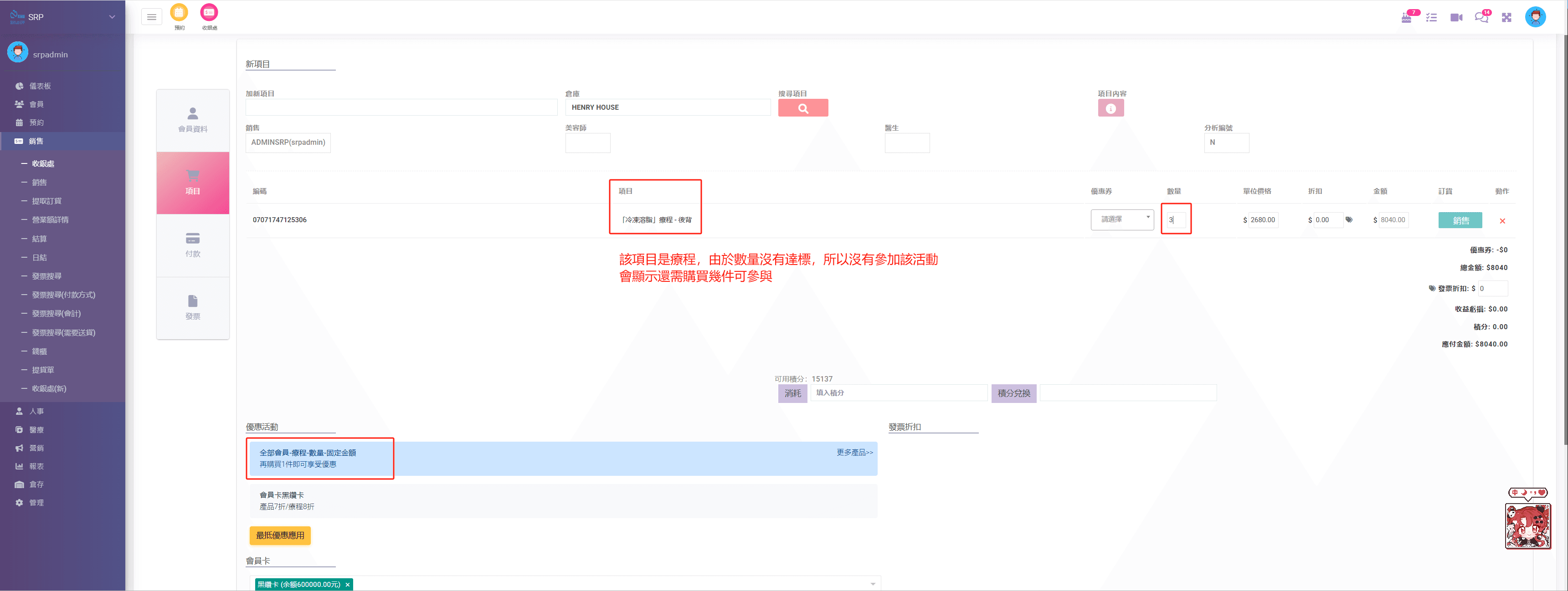Click the red X delete row icon

tap(1501, 221)
